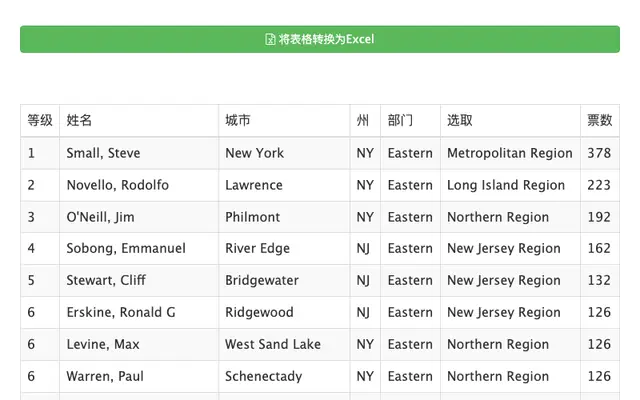Screen dimensions: 640x400
Task: Select the 票数 column header
Action: 600,120
